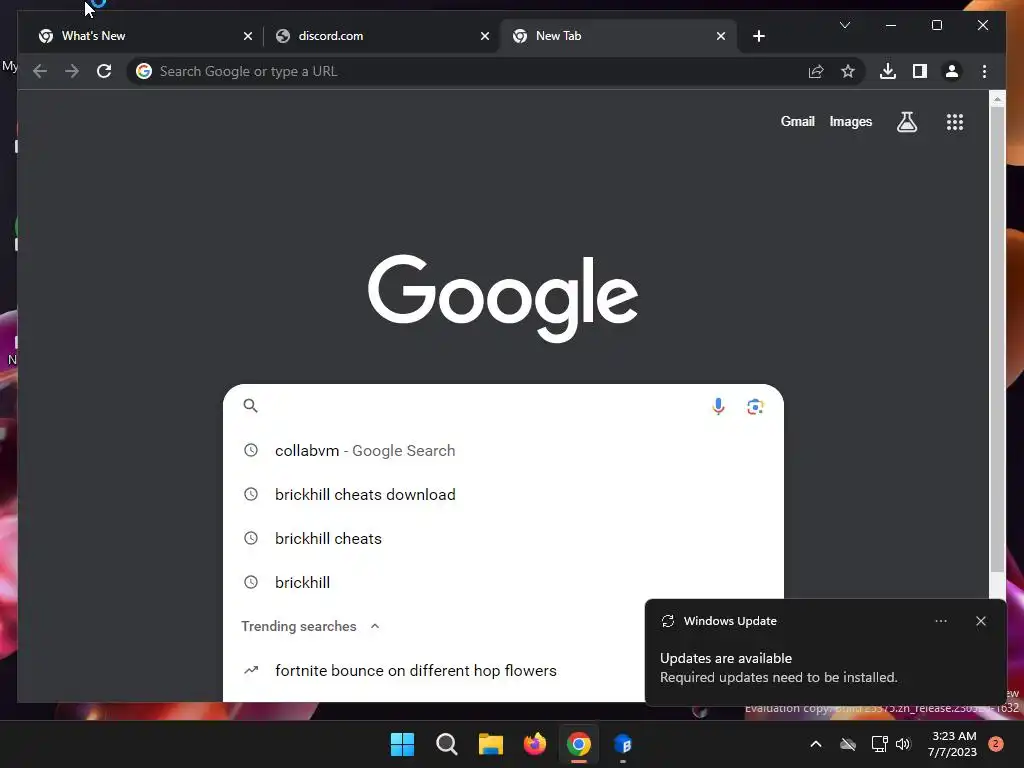Select the collabvm search history suggestion
1024x768 pixels.
[503, 451]
